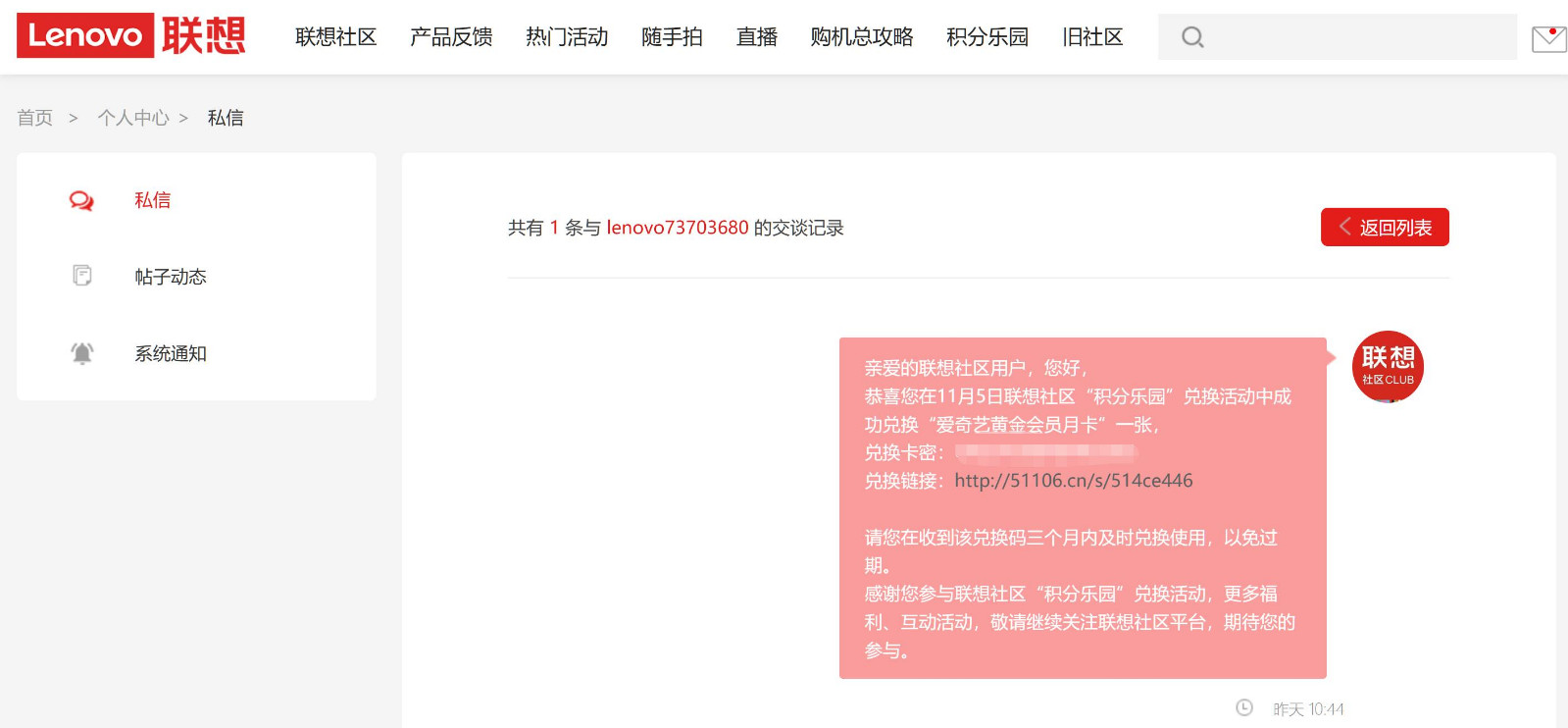Open the mail envelope notification icon
This screenshot has width=1568, height=728.
(x=1549, y=38)
